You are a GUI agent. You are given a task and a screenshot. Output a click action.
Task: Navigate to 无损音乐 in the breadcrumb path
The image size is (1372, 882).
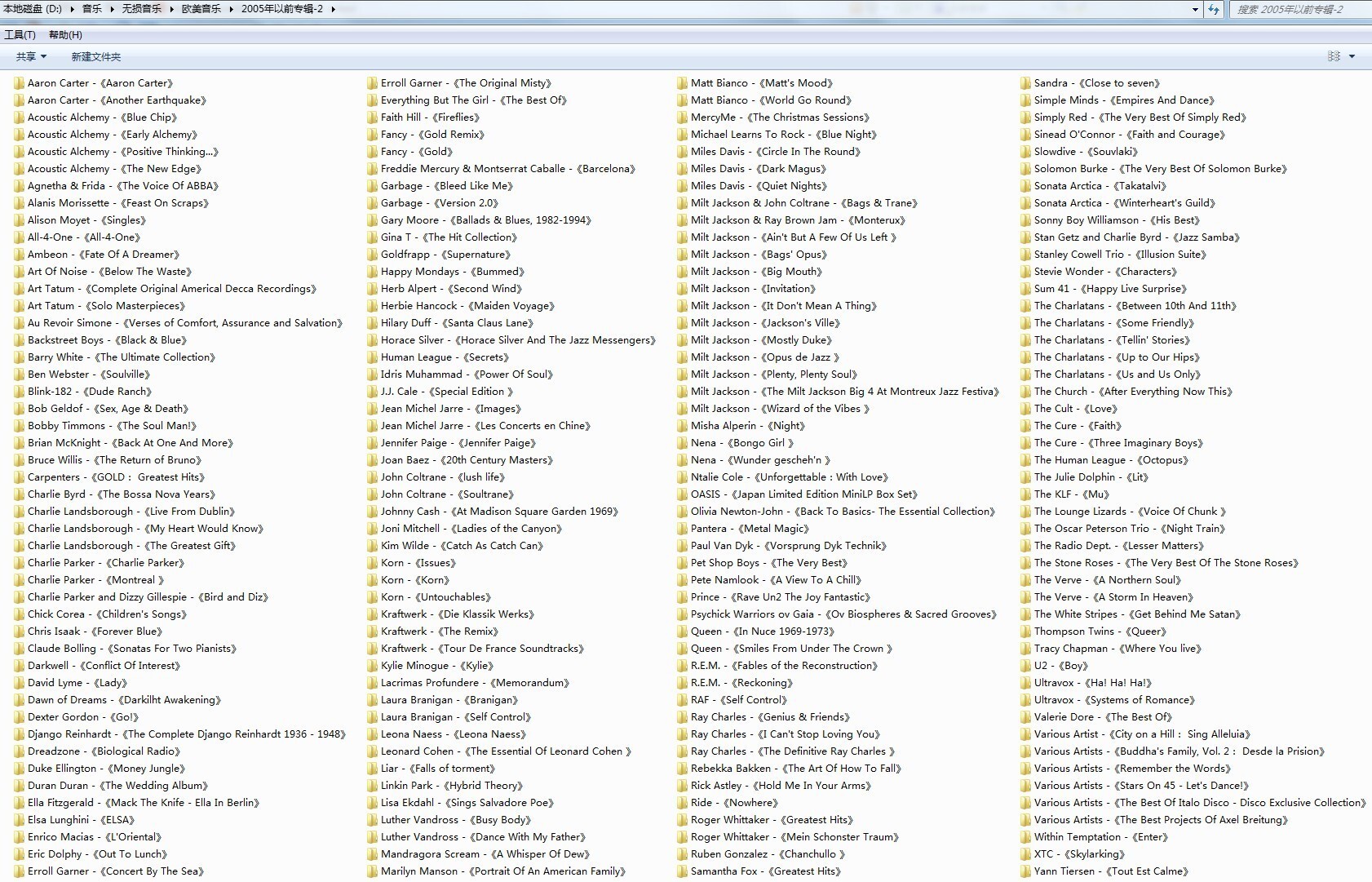tap(141, 9)
